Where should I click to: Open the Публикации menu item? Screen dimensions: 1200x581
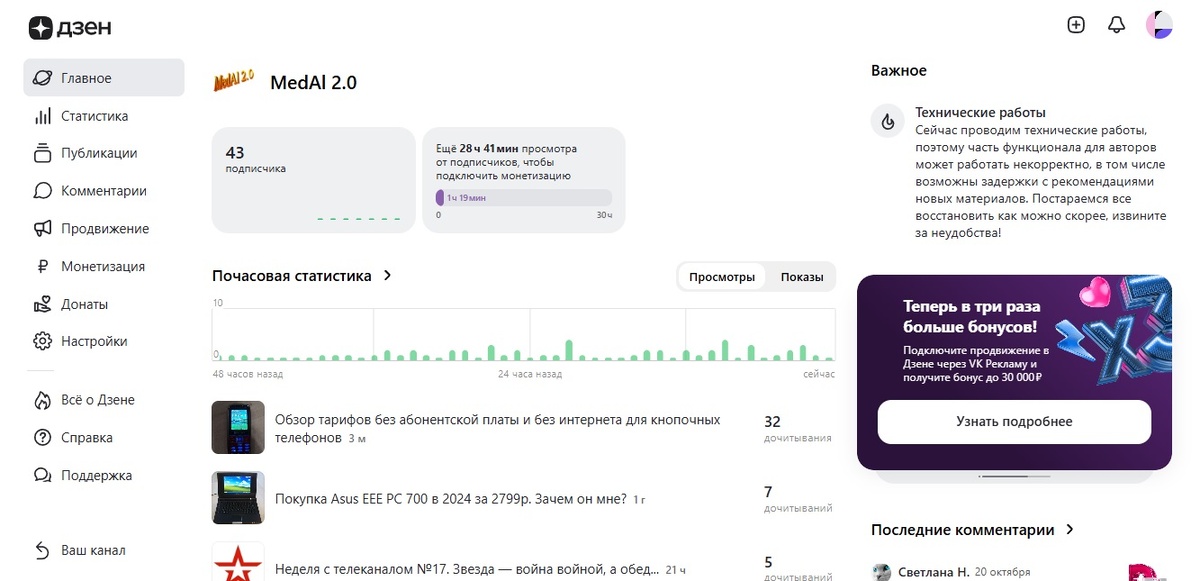pyautogui.click(x=104, y=153)
